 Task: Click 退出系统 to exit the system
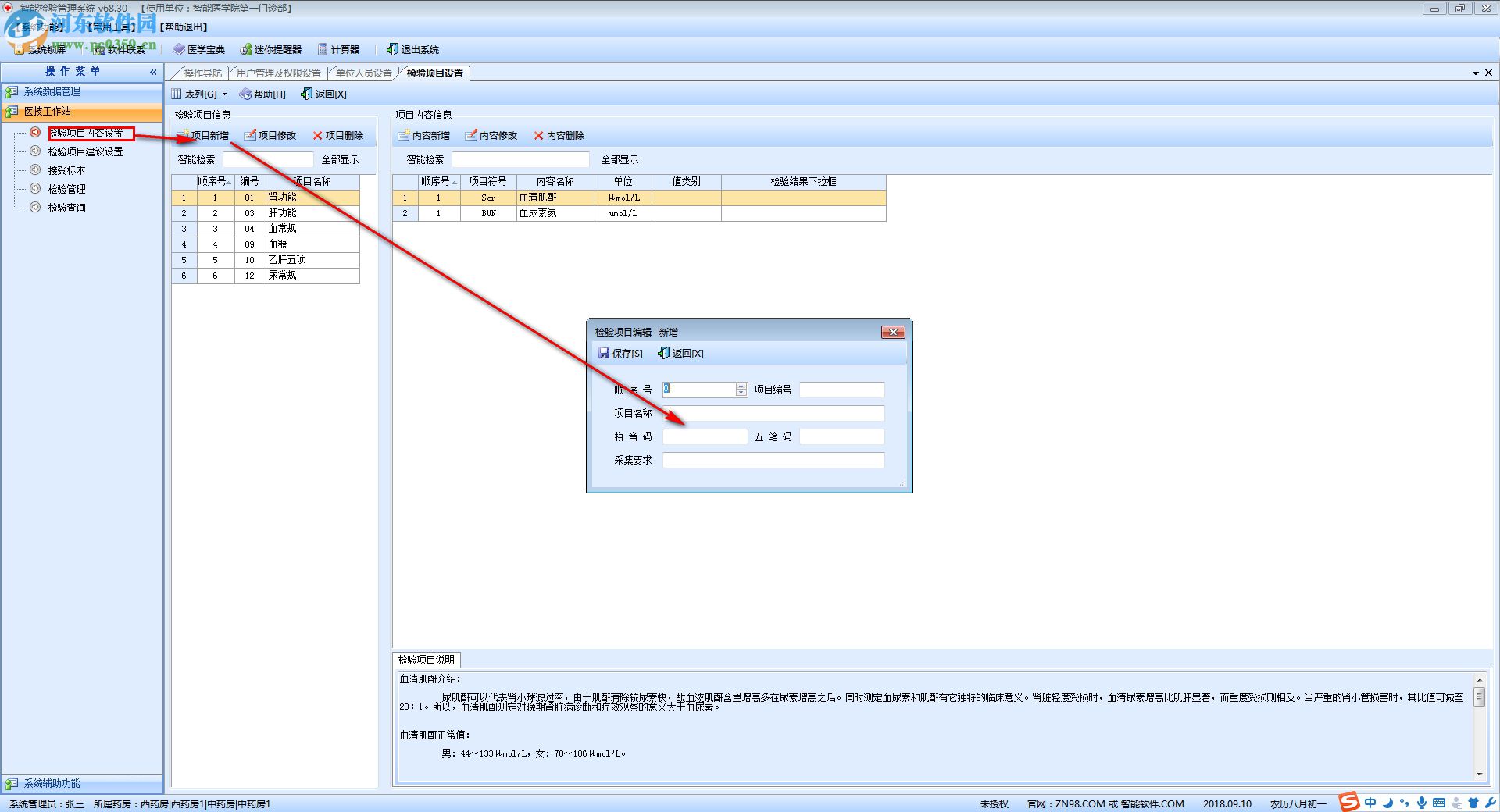(x=412, y=49)
